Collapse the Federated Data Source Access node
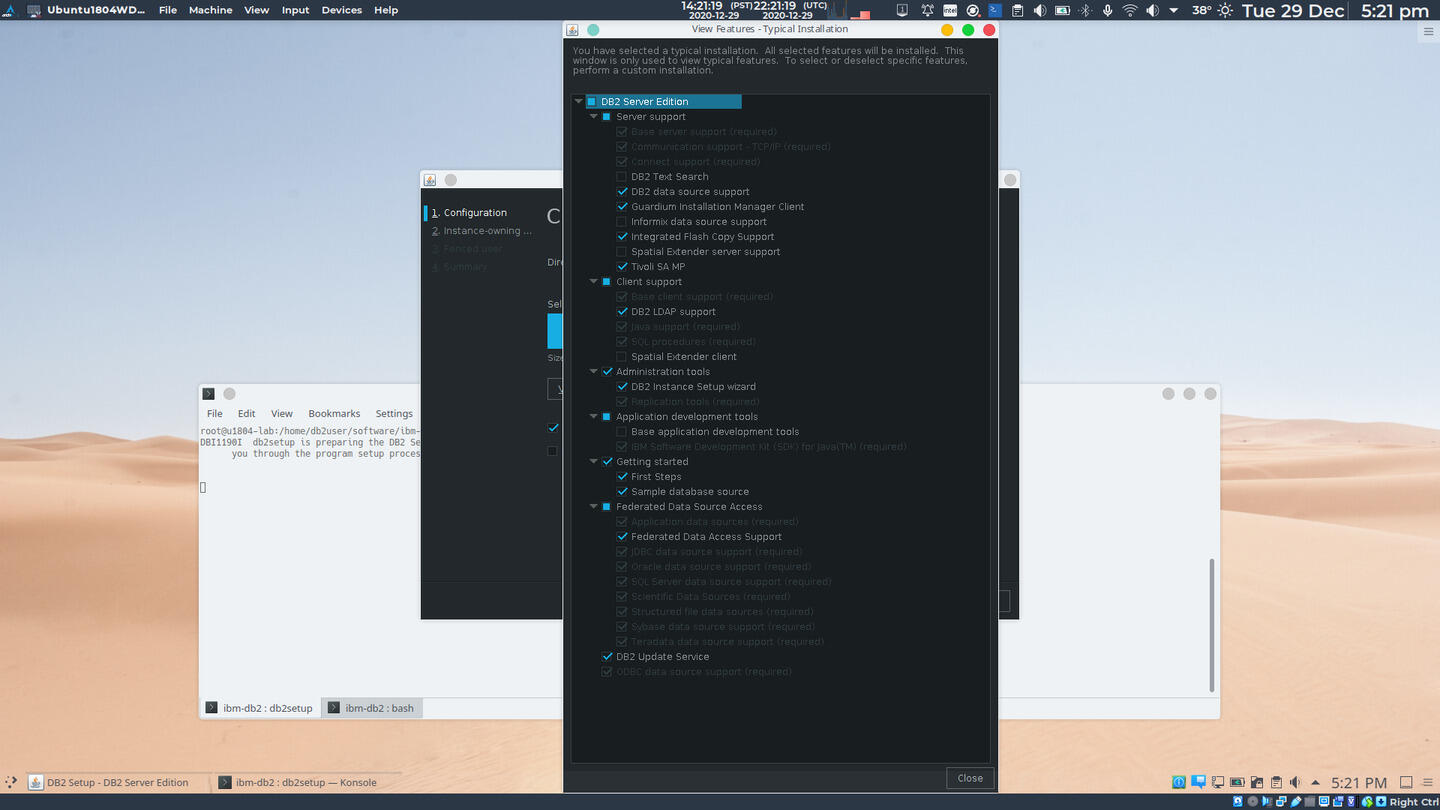 point(593,507)
